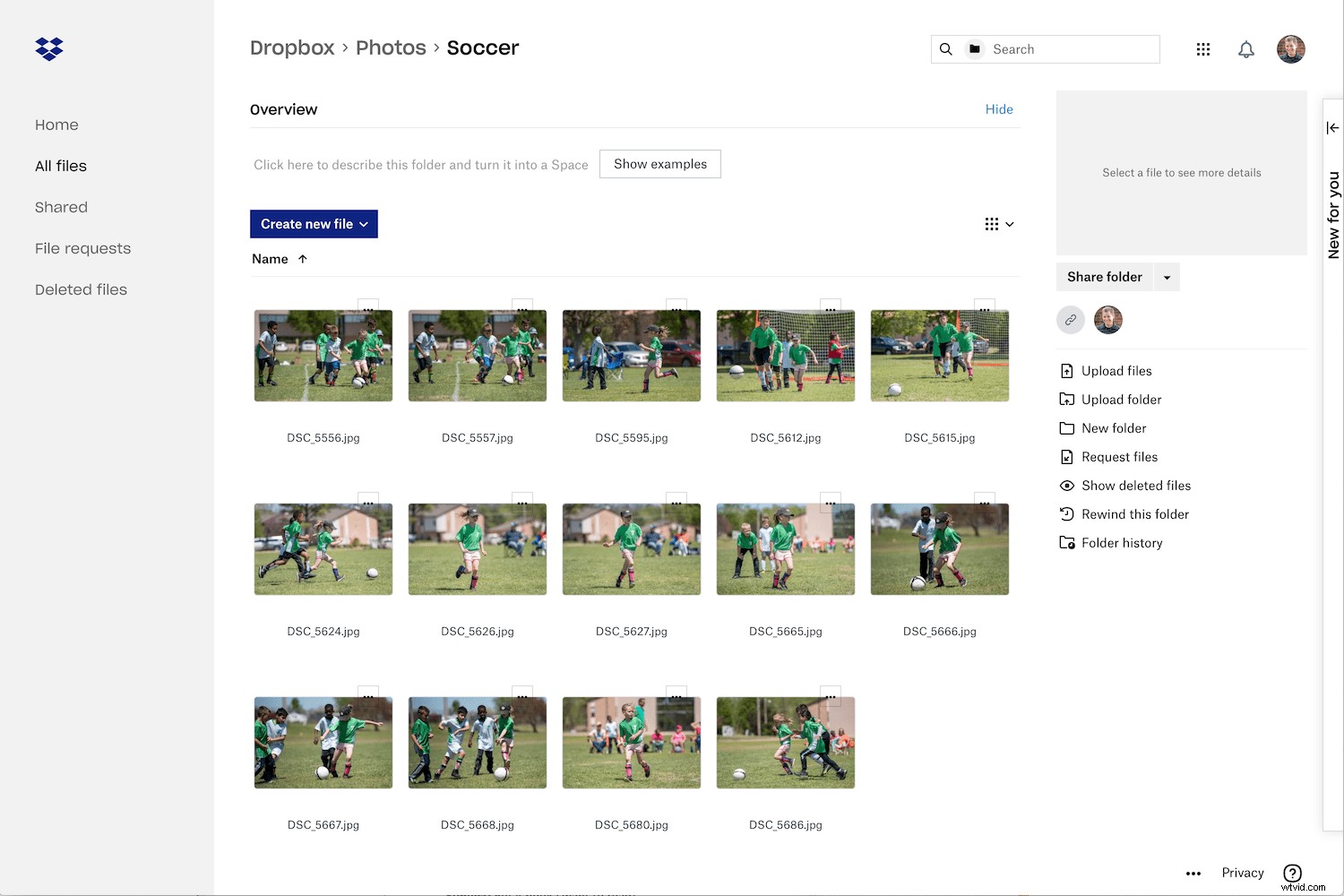The width and height of the screenshot is (1344, 896).
Task: Click the Request files icon
Action: pos(1067,456)
